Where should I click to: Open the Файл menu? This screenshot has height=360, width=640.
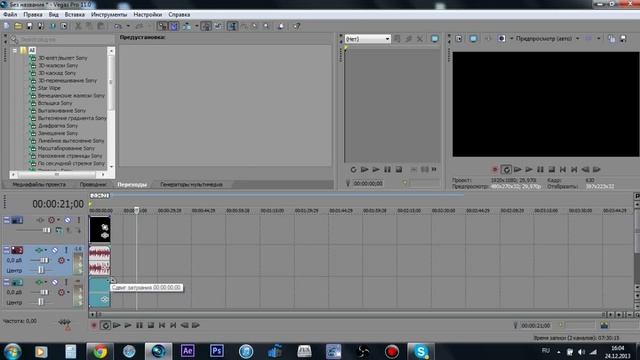tap(10, 14)
